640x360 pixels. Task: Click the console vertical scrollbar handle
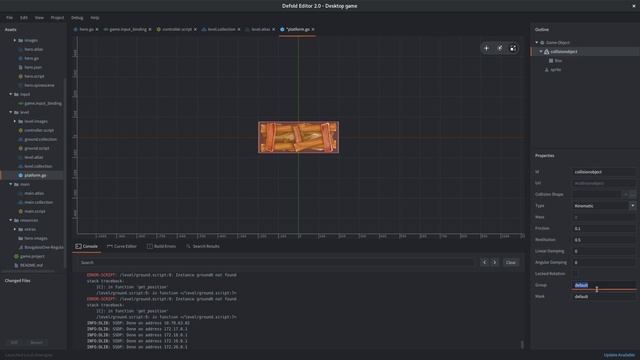pos(522,344)
